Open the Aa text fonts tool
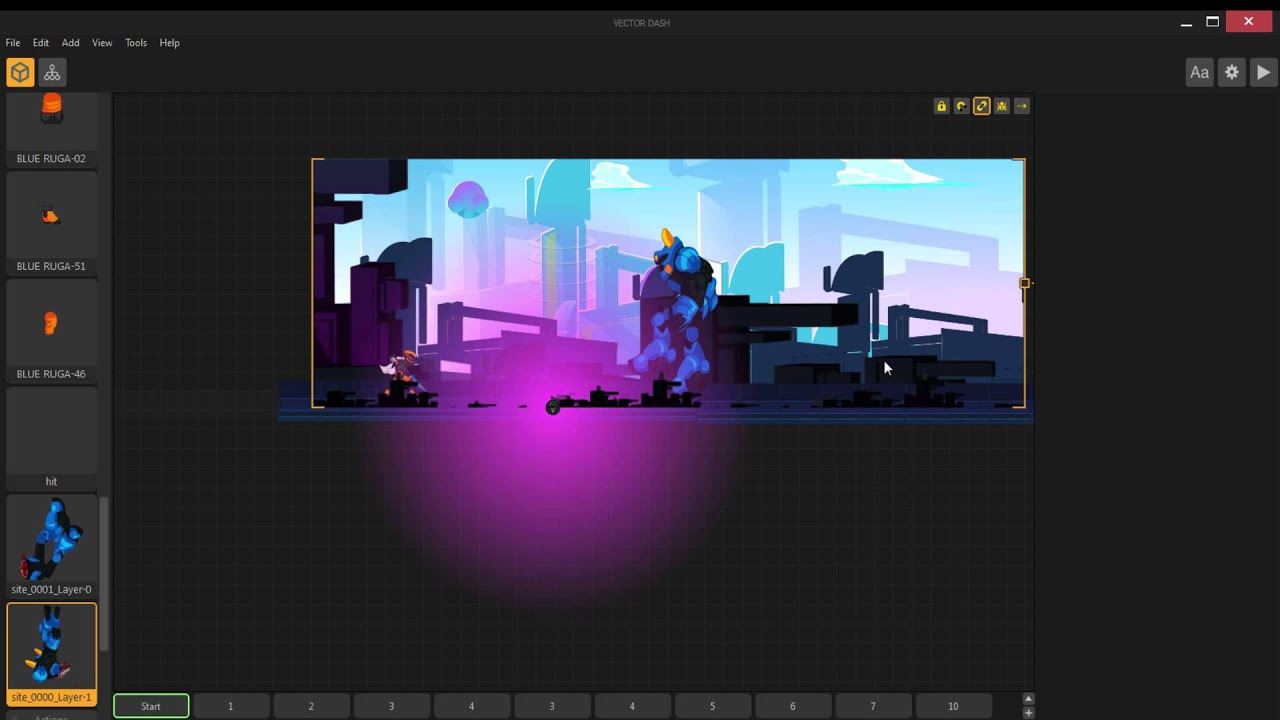This screenshot has height=720, width=1280. point(1199,72)
